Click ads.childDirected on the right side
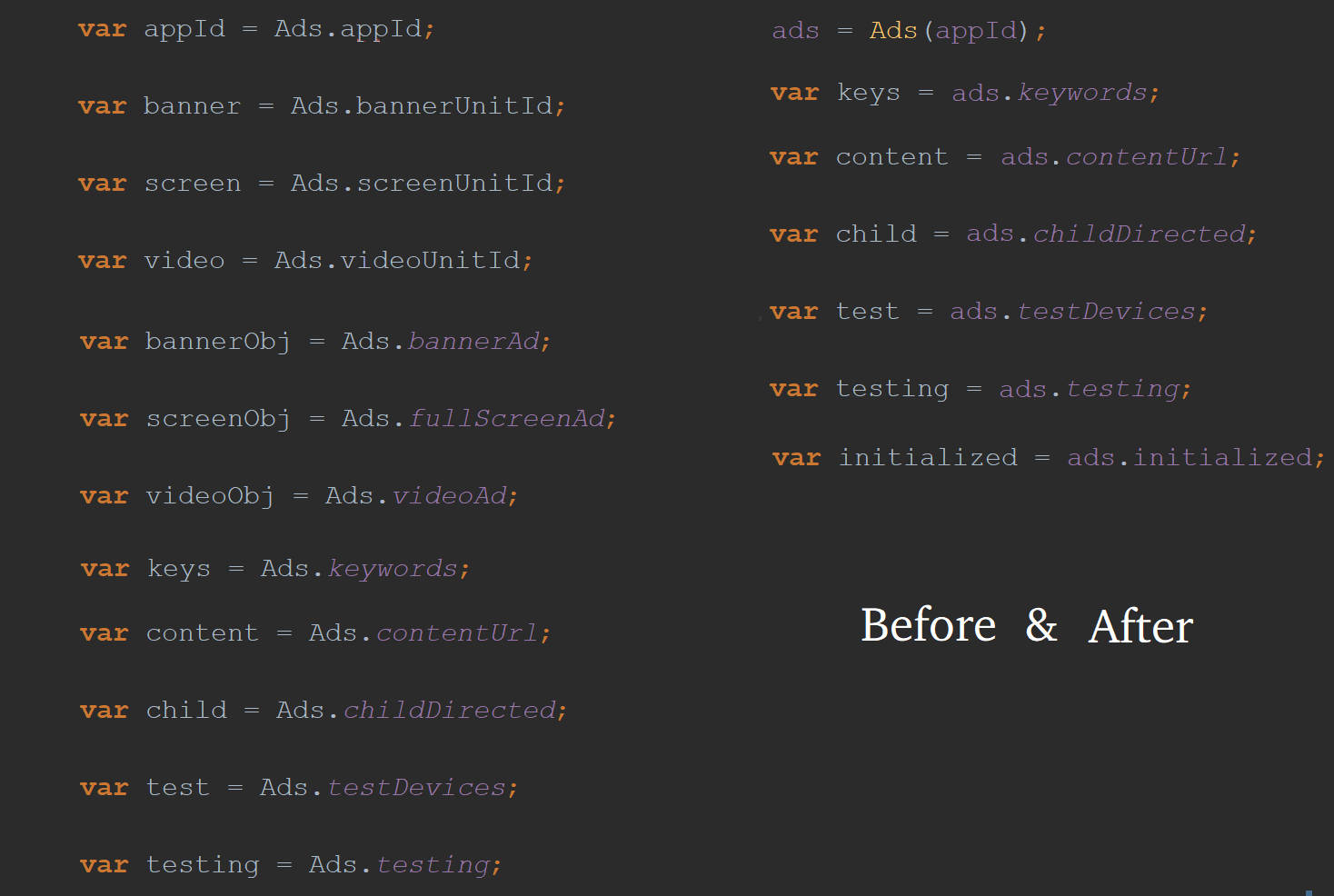 [1106, 235]
